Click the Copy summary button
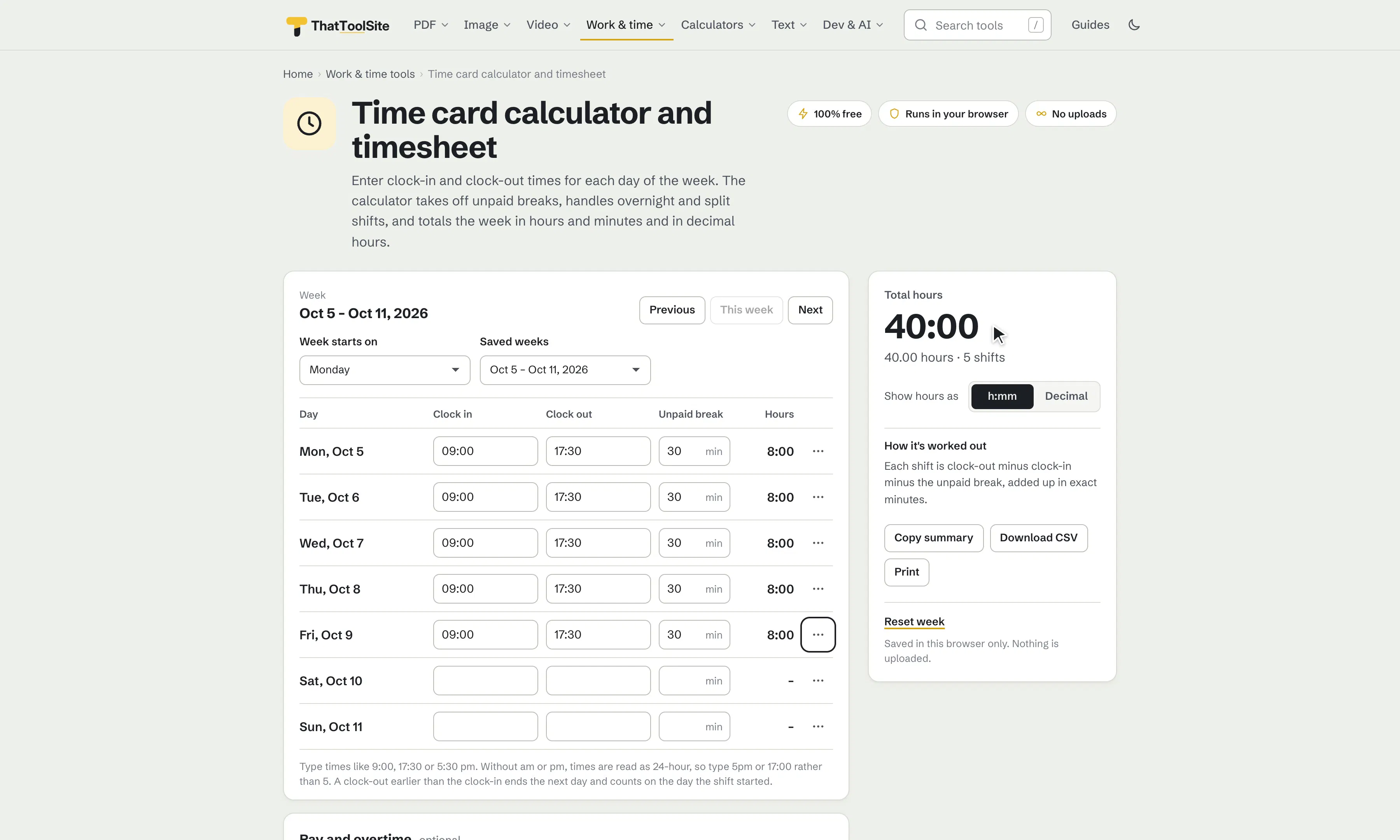 (x=933, y=538)
